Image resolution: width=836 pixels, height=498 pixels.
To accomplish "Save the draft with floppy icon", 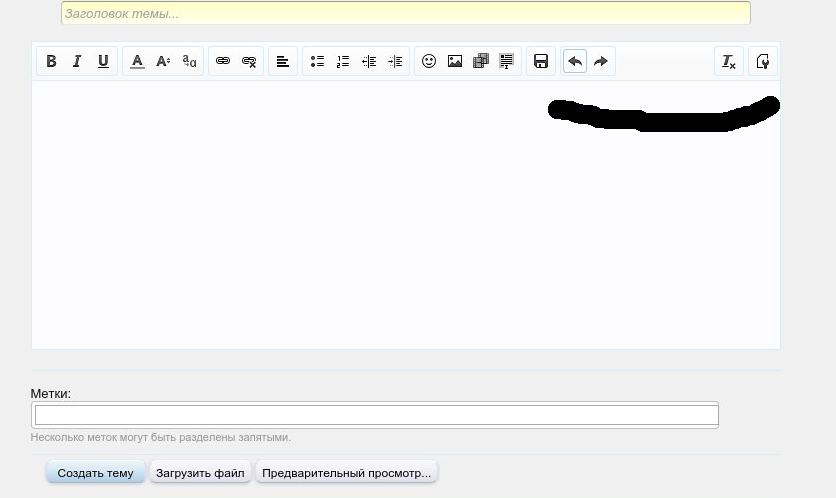I will 541,61.
